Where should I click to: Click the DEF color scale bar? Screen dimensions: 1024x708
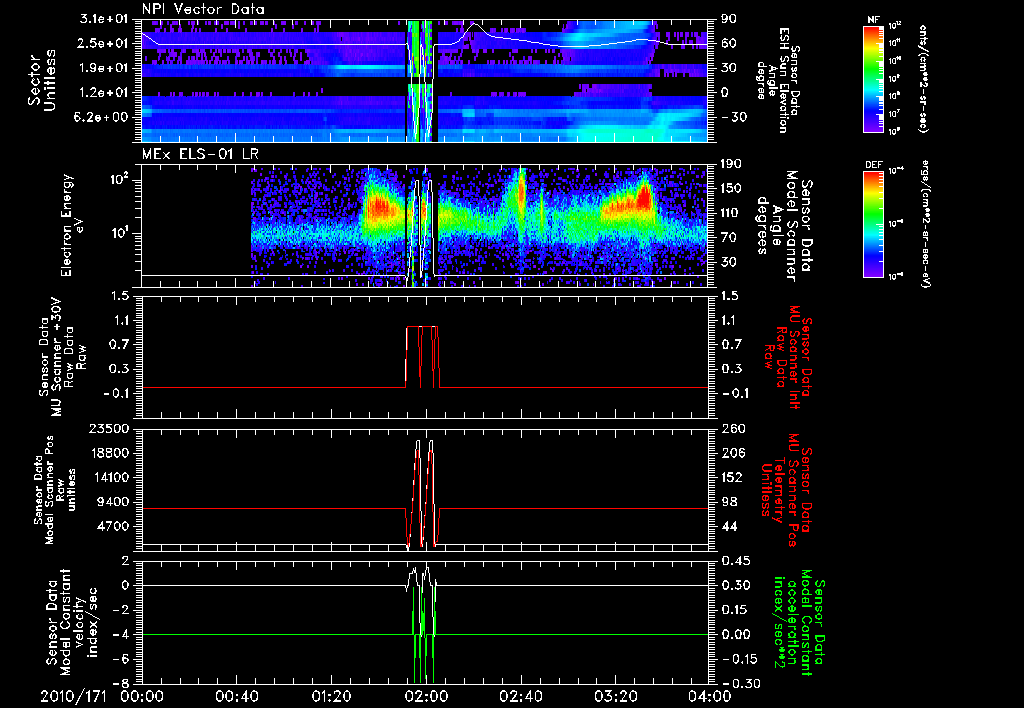point(873,224)
